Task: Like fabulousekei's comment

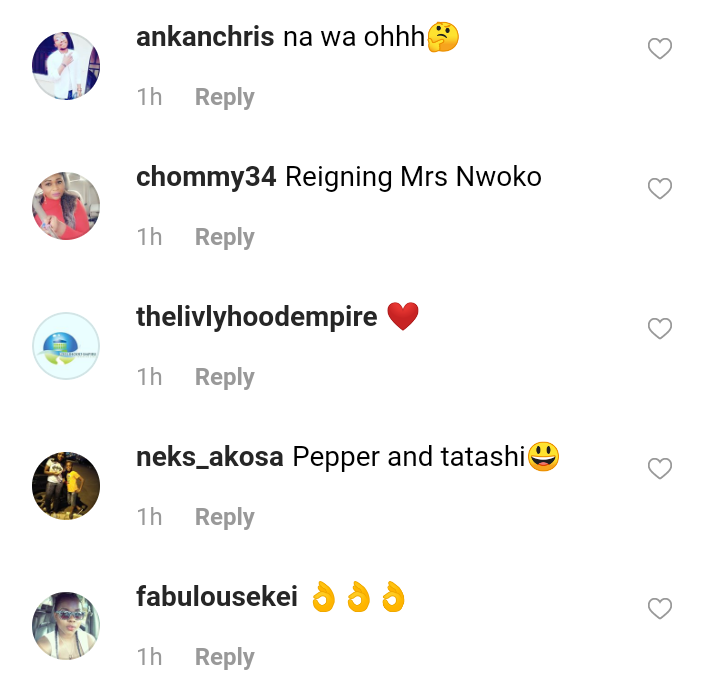Action: coord(660,608)
